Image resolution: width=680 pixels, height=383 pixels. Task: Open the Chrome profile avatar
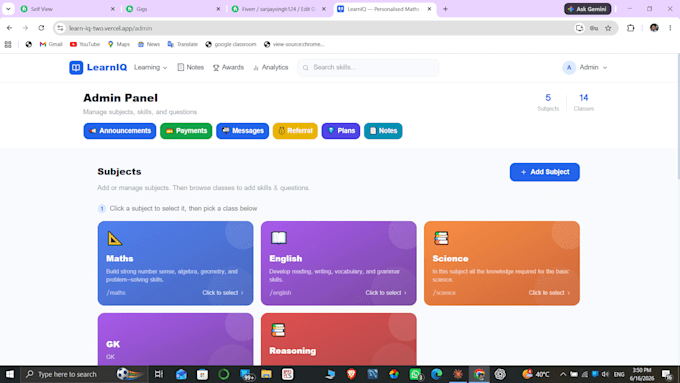point(654,28)
